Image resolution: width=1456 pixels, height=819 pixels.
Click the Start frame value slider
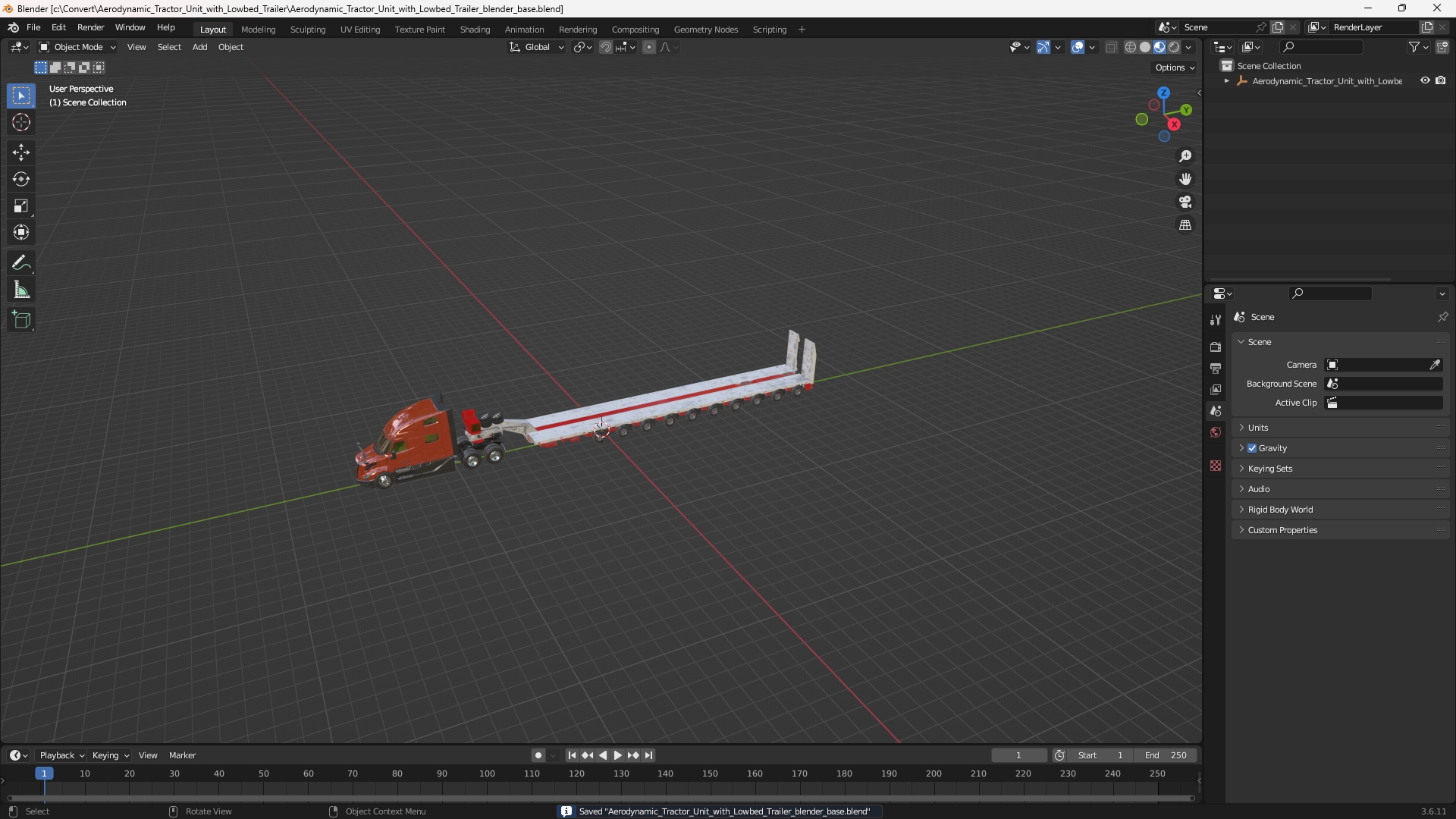pos(1100,755)
